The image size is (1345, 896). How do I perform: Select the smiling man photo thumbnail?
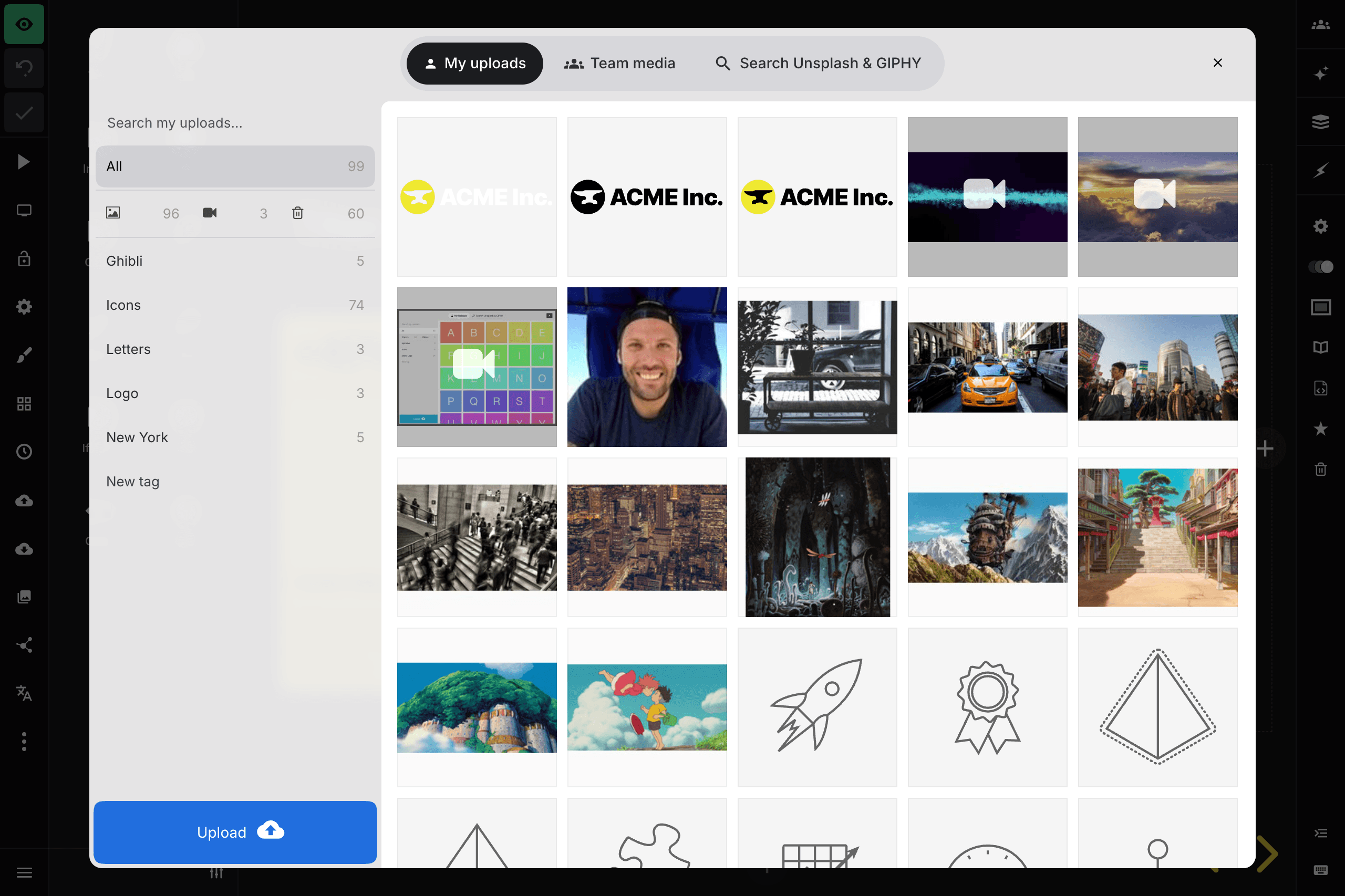click(x=647, y=367)
